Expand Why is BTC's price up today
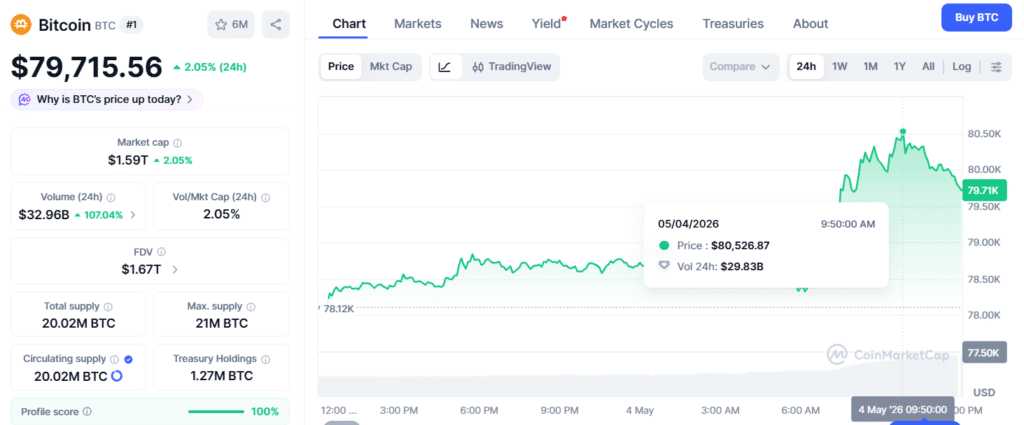The height and width of the screenshot is (425, 1024). [107, 100]
